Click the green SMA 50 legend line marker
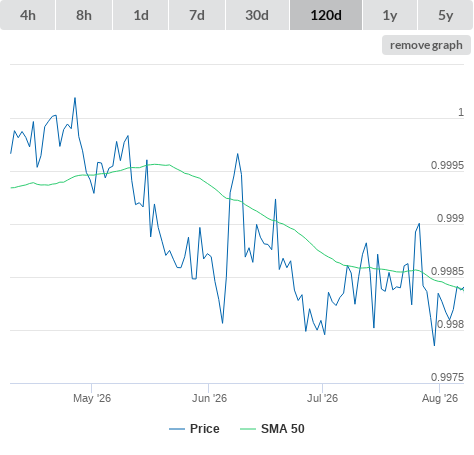 (248, 429)
